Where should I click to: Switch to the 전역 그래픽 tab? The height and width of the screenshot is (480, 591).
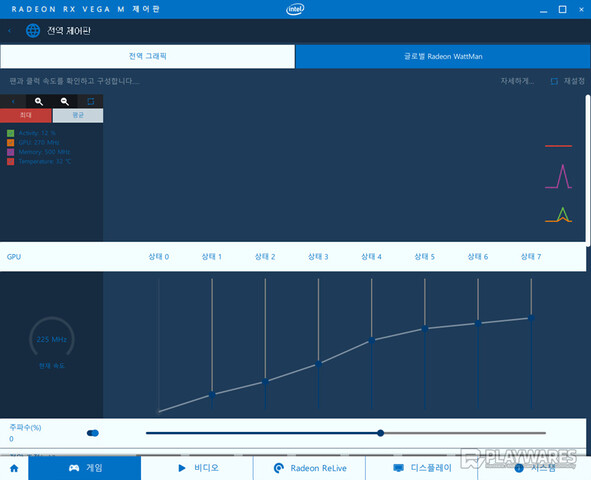point(147,57)
